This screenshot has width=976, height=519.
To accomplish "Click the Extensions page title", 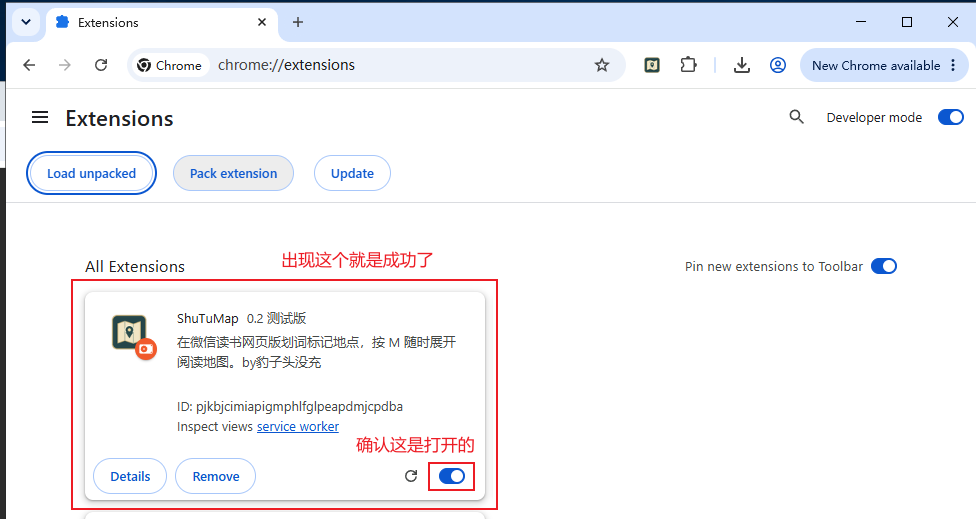I will pos(120,118).
